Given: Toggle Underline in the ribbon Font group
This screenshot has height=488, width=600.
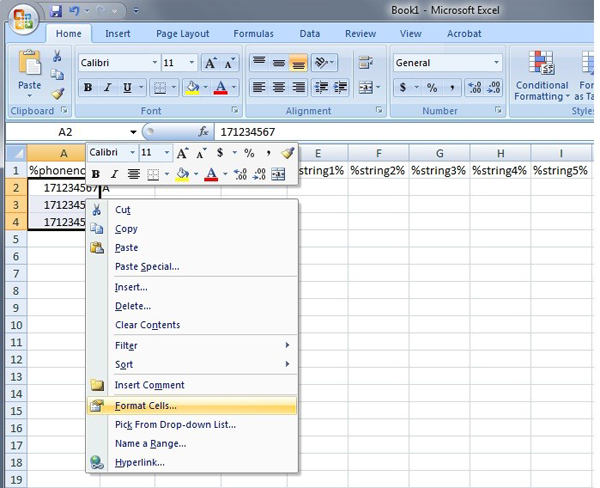Looking at the screenshot, I should click(127, 88).
